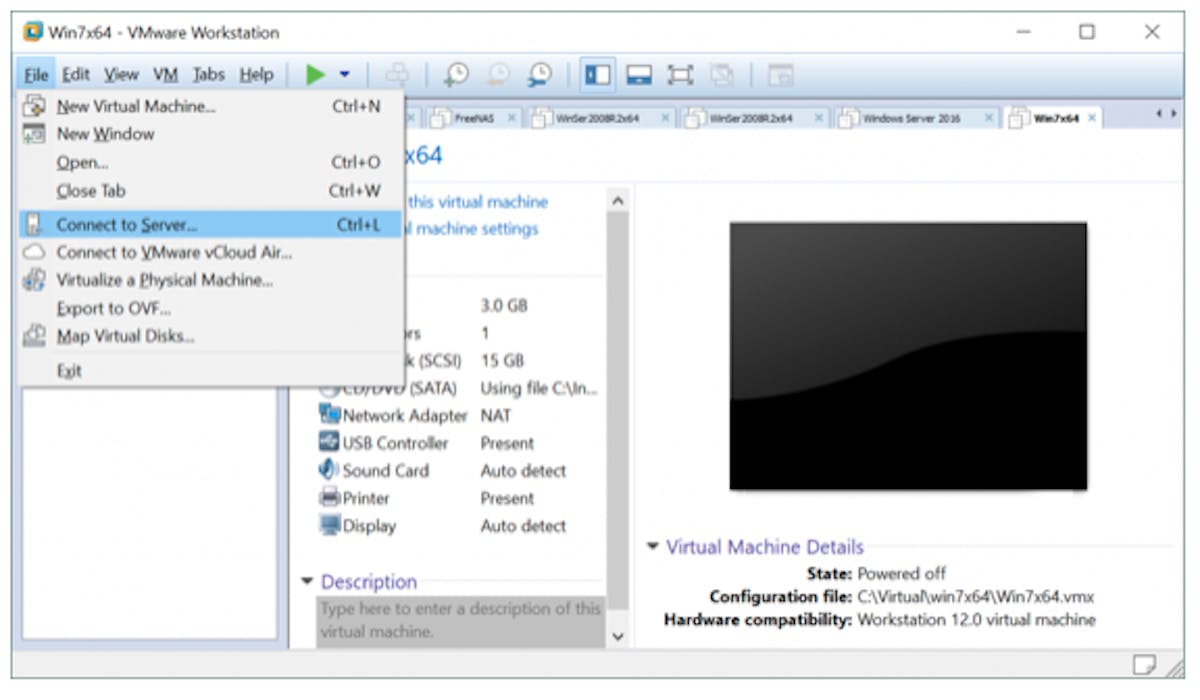Close the FreeNAS tab
Screen dimensions: 1200x700
pos(512,118)
